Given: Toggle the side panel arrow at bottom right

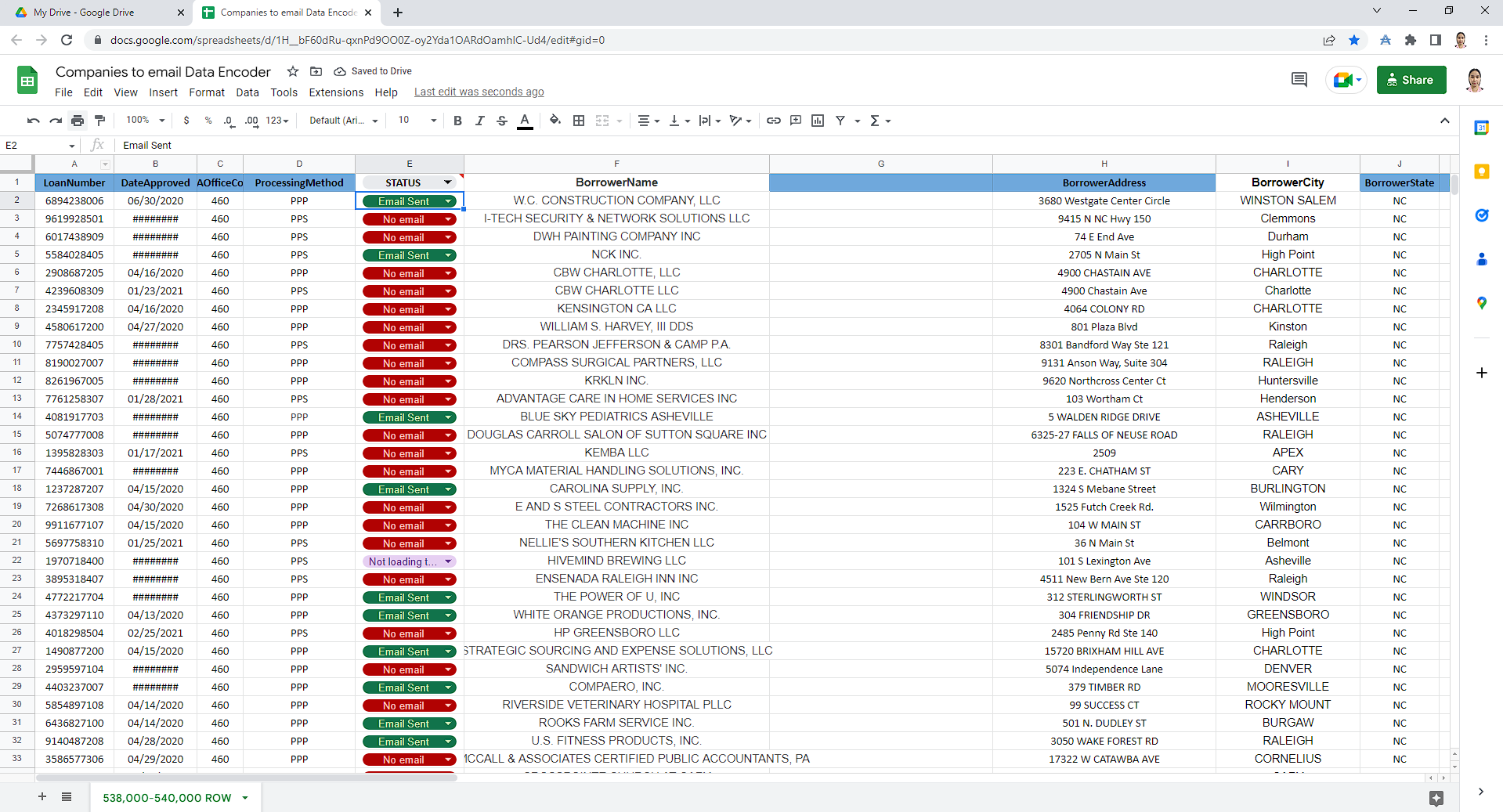Looking at the screenshot, I should [x=1481, y=792].
